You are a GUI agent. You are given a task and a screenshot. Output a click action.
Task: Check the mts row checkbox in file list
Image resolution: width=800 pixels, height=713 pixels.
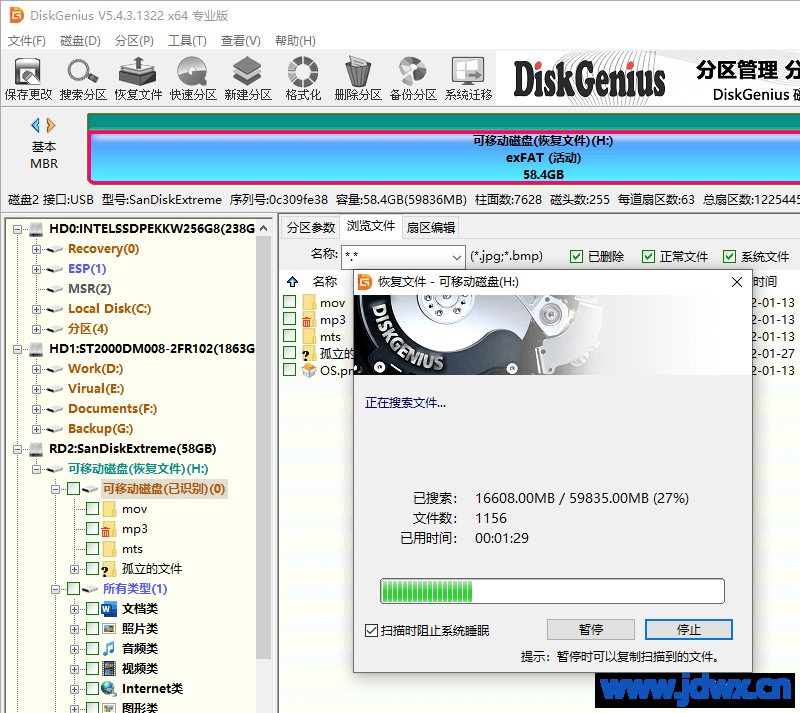point(289,335)
